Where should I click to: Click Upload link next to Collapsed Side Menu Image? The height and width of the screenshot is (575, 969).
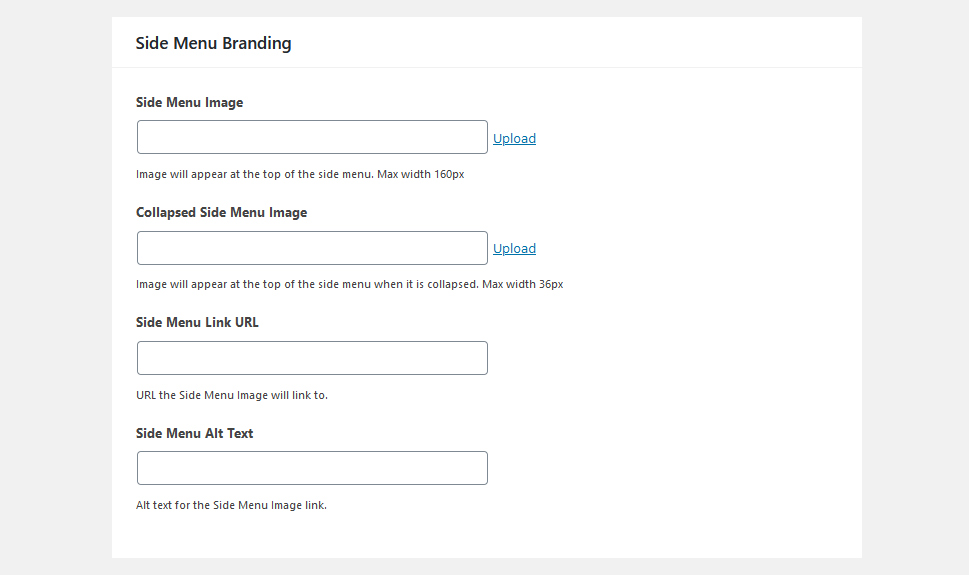tap(514, 249)
